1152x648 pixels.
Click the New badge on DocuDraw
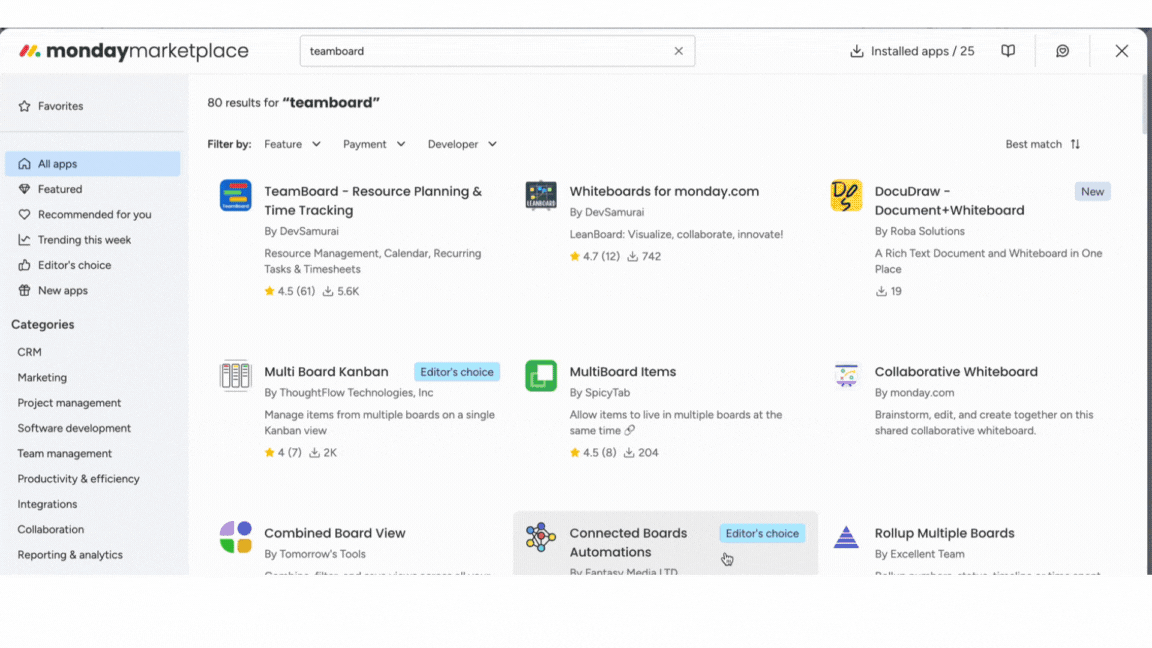coord(1092,192)
